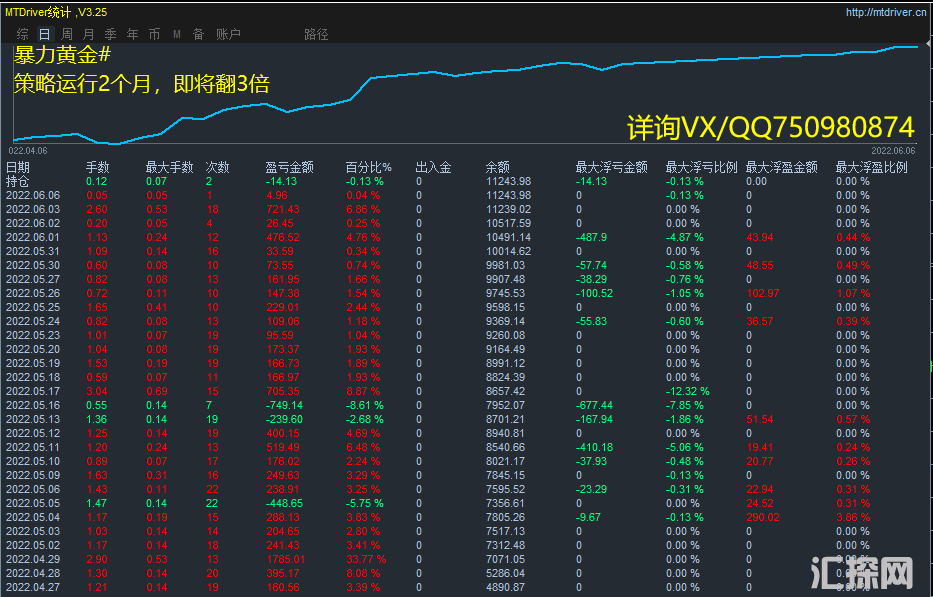Click the 余额 column header
933x597 pixels.
497,168
